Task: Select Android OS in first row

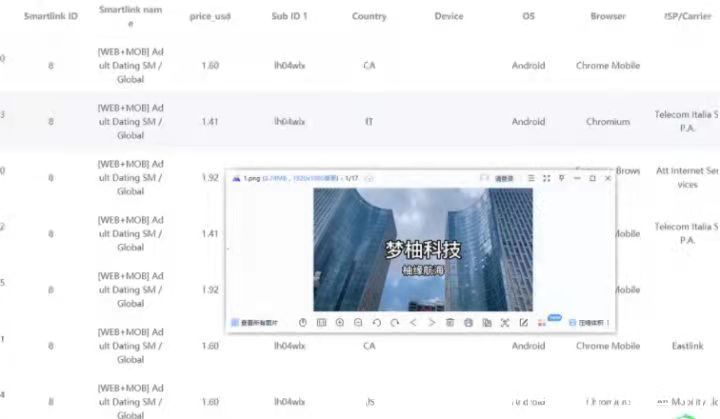Action: 529,65
